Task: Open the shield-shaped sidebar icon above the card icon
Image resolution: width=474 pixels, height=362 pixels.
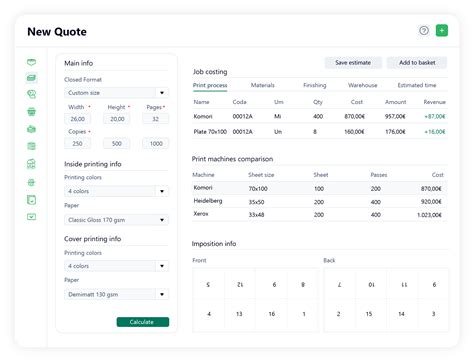Action: coord(31,62)
